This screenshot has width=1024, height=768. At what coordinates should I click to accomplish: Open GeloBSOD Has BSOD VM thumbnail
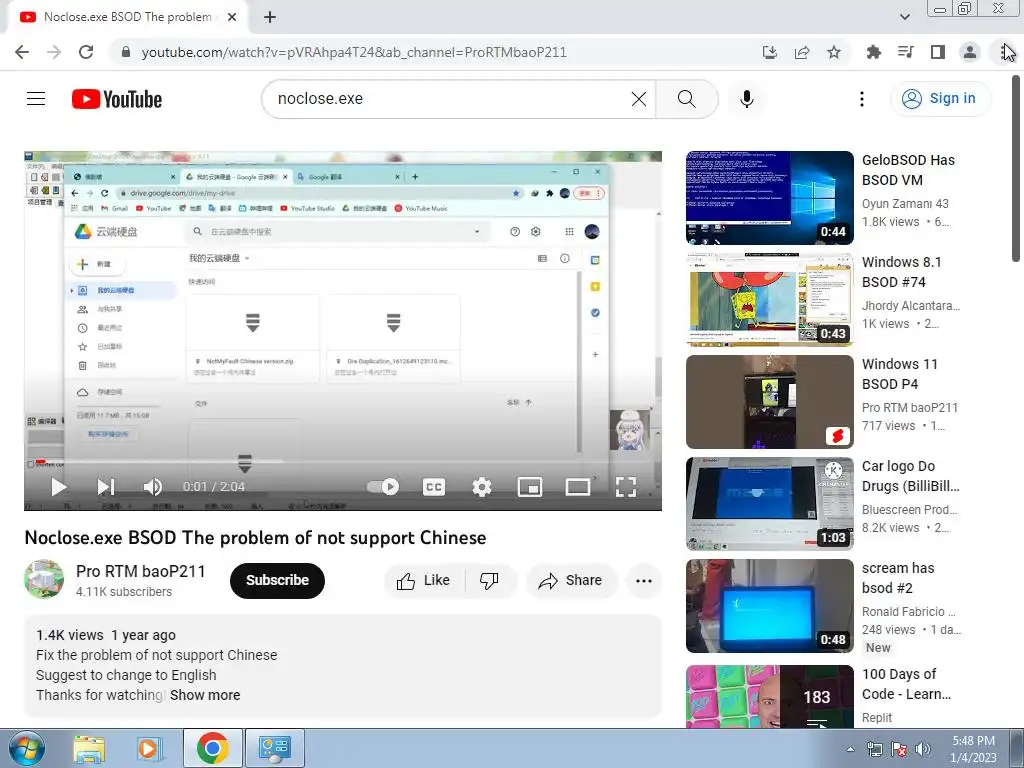(x=769, y=198)
